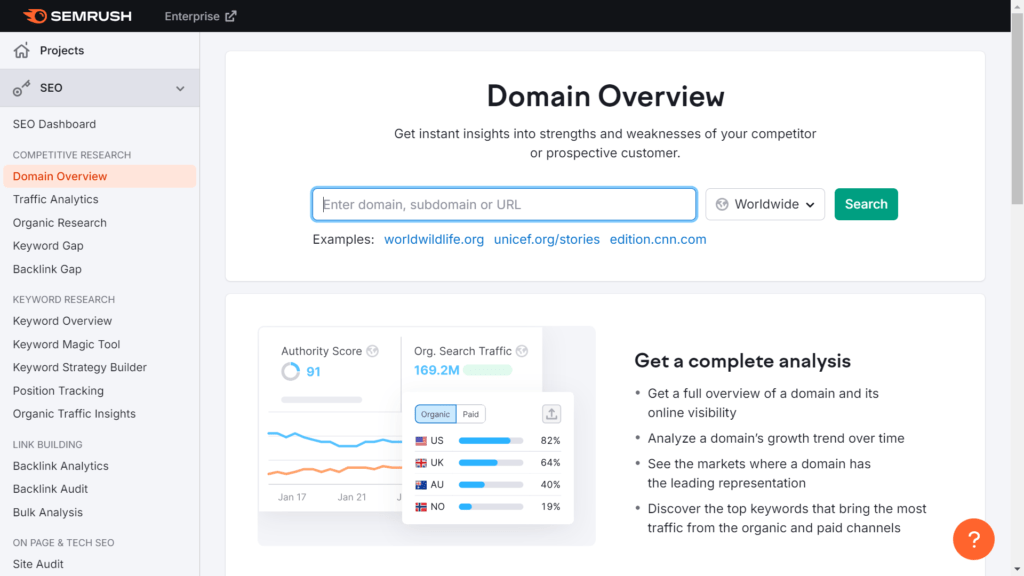Click the AU 40% progress bar
The image size is (1024, 576).
tap(490, 485)
